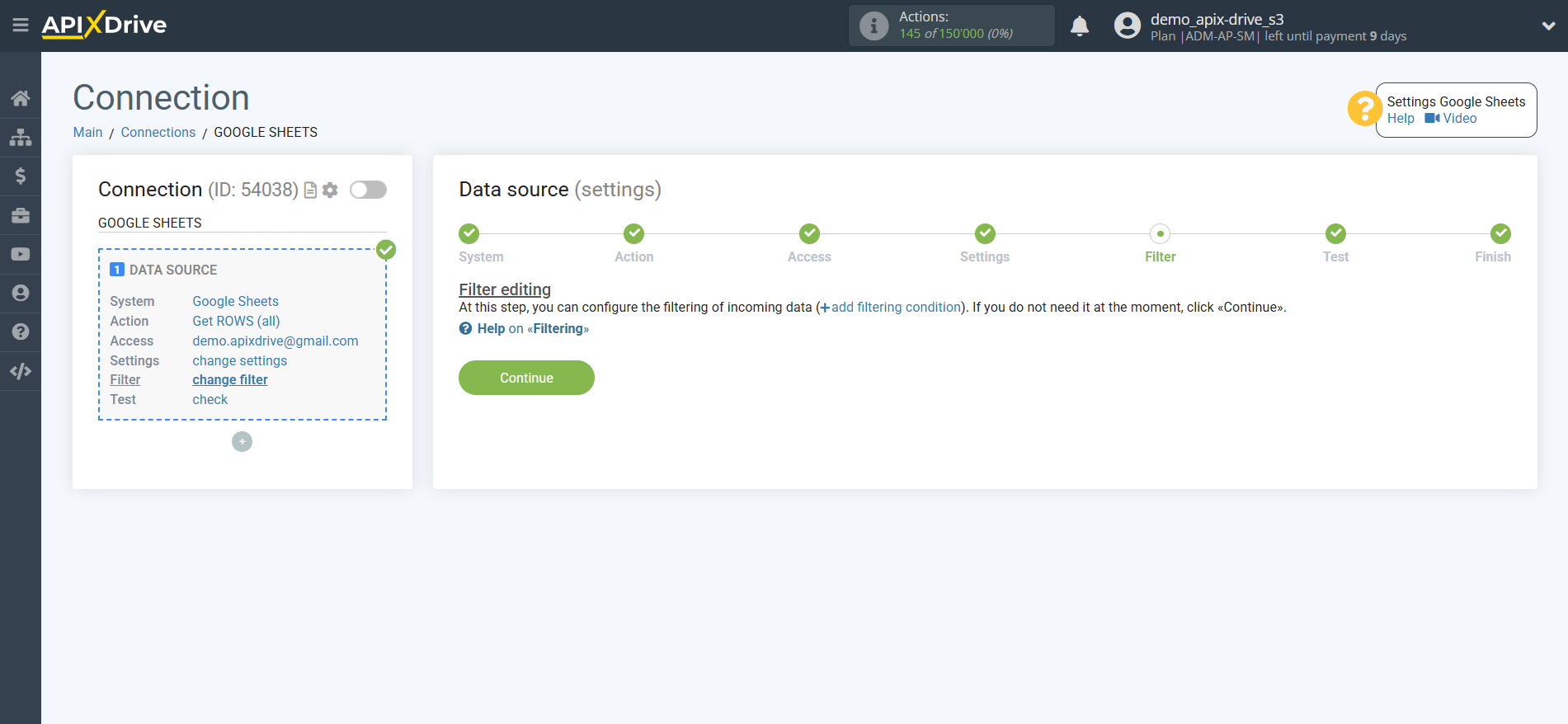Click the Actions usage info counter
Viewport: 1568px width, 724px height.
(951, 26)
